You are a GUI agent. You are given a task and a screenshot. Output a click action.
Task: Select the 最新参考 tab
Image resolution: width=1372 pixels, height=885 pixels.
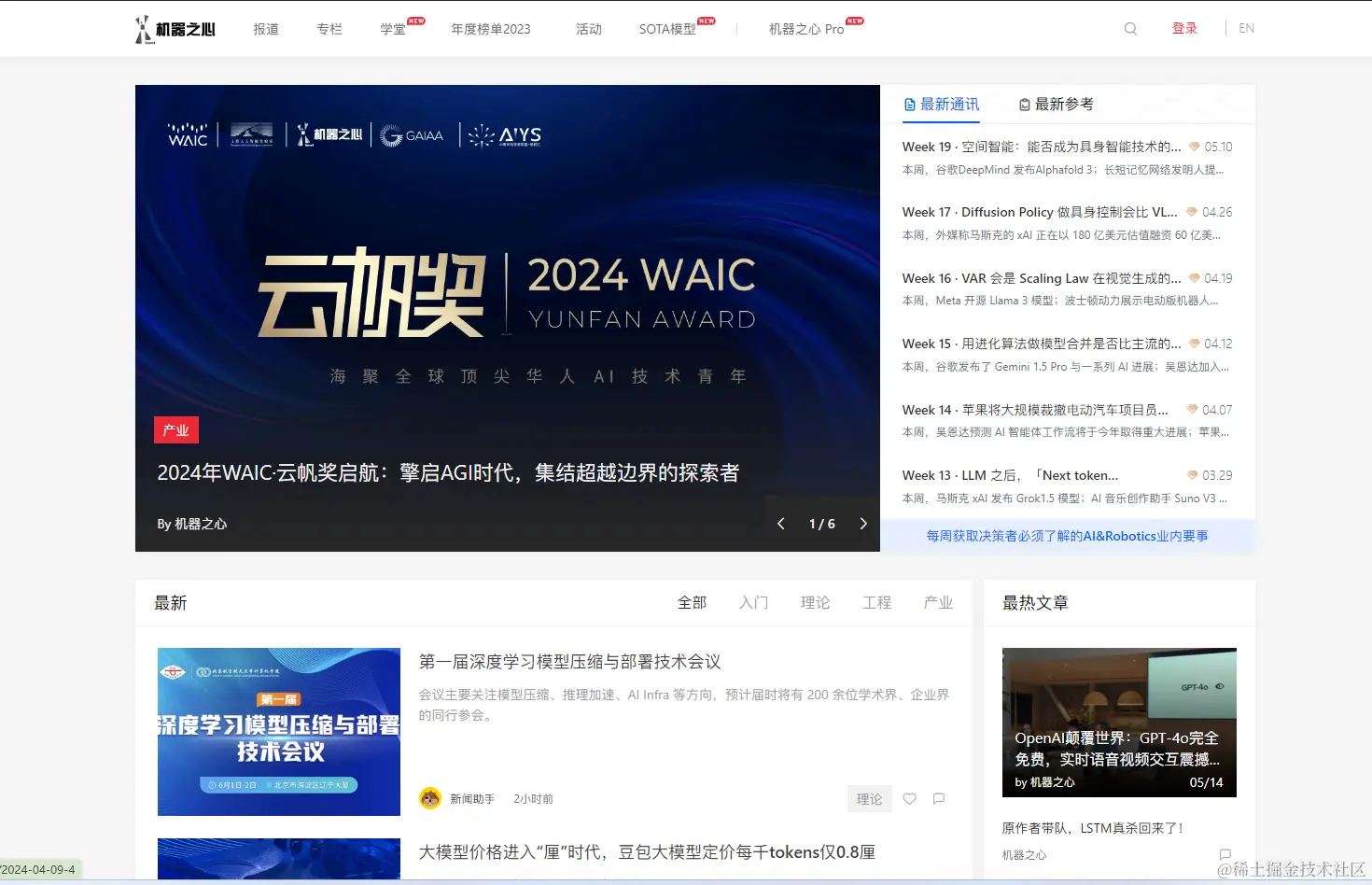(x=1056, y=105)
